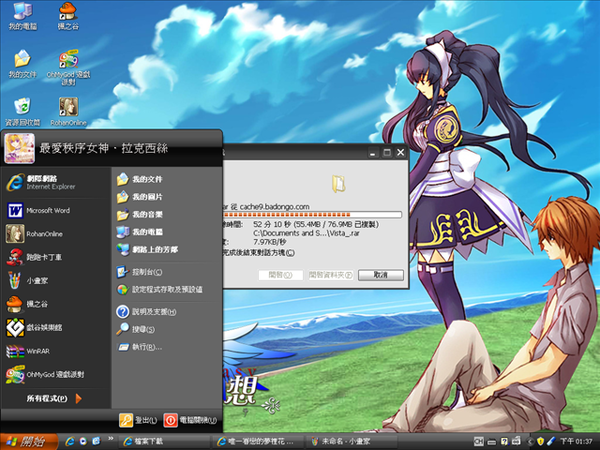Select the 資源回收筒 desktop icon

pyautogui.click(x=22, y=112)
